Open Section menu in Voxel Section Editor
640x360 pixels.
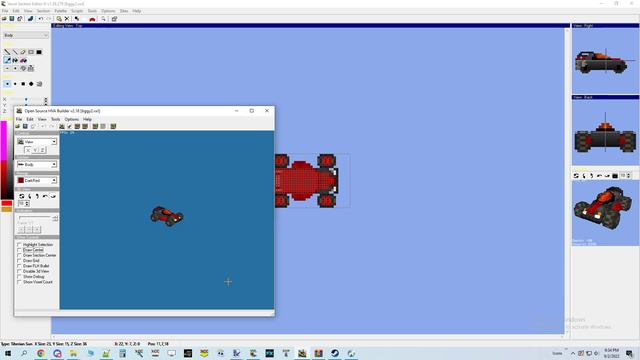pyautogui.click(x=43, y=11)
